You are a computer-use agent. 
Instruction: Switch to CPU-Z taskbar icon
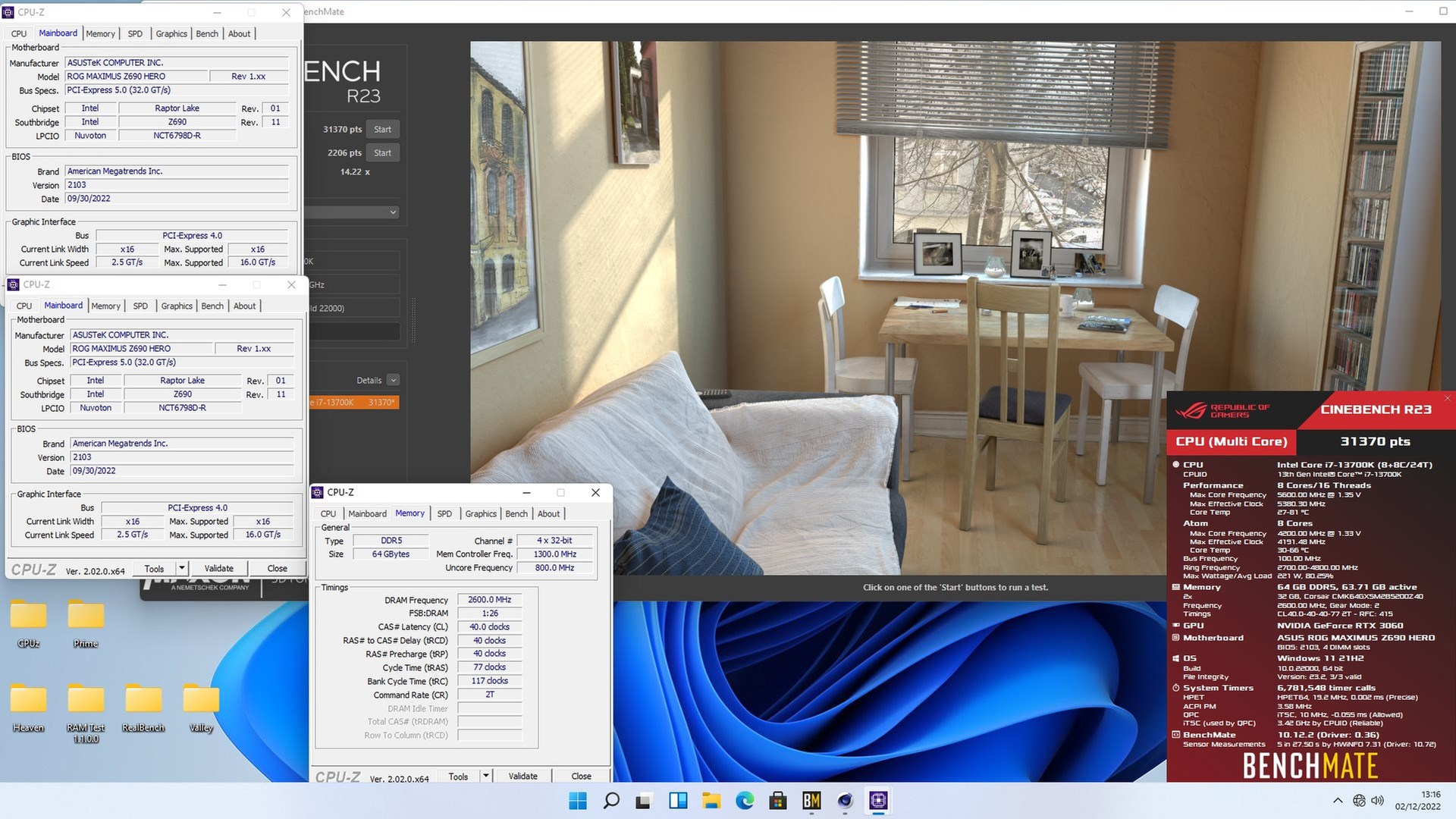878,800
